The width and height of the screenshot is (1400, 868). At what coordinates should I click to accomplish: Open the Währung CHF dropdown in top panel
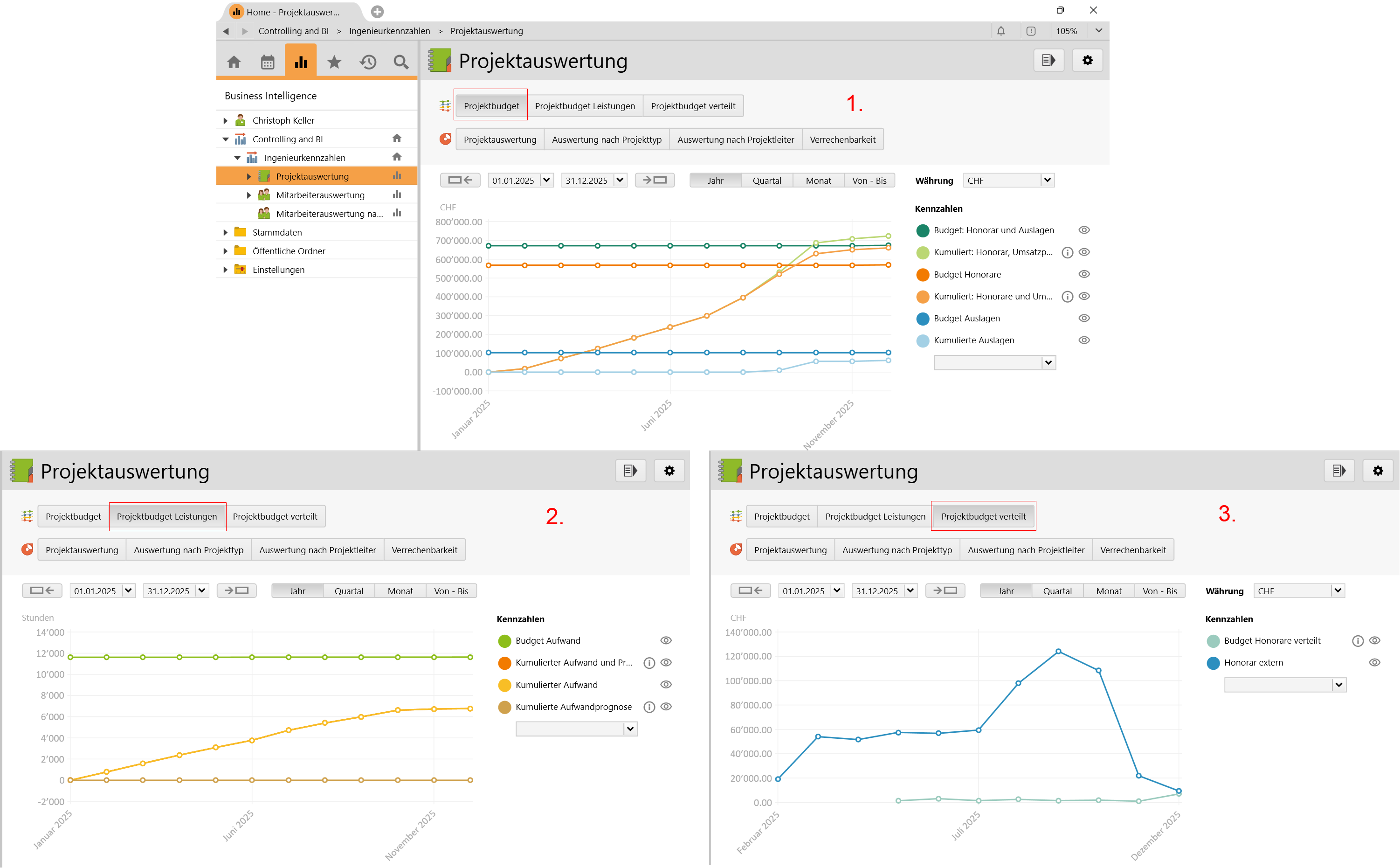(x=1047, y=180)
